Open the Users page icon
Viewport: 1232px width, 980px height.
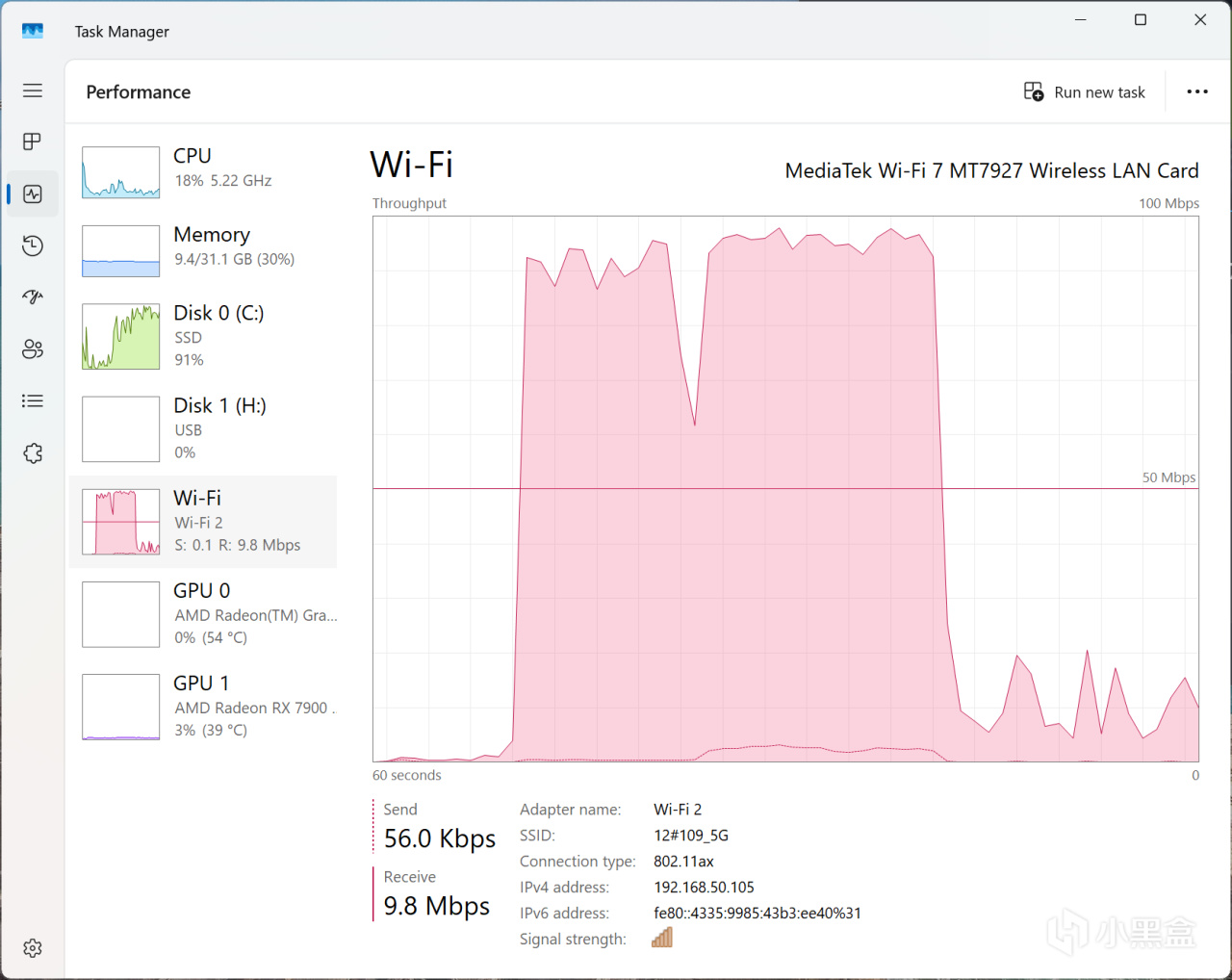click(33, 348)
